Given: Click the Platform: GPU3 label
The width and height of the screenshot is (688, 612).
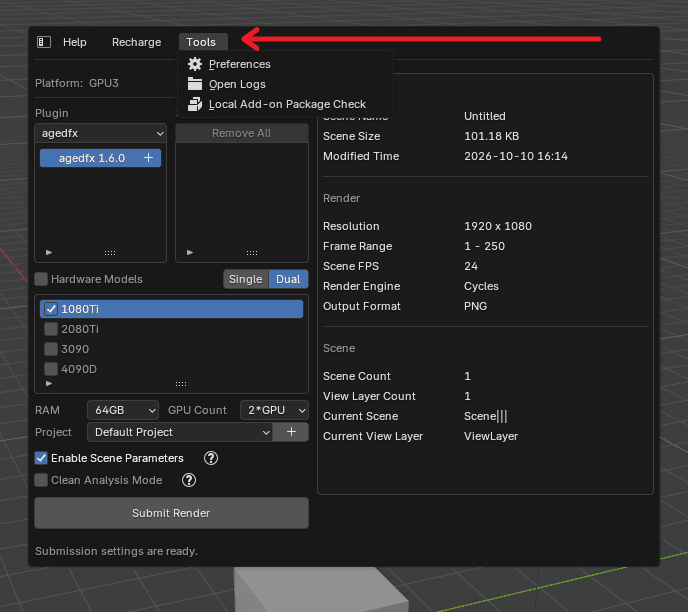Looking at the screenshot, I should tap(77, 83).
